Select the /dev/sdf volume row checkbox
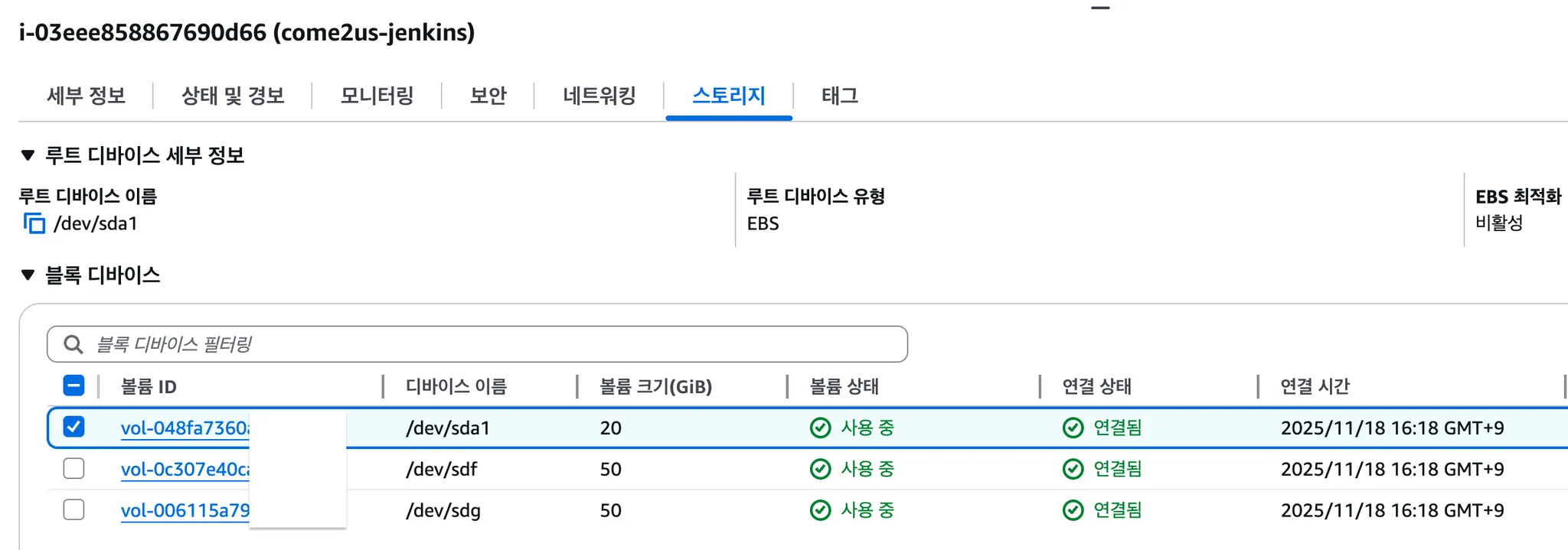 click(x=74, y=468)
